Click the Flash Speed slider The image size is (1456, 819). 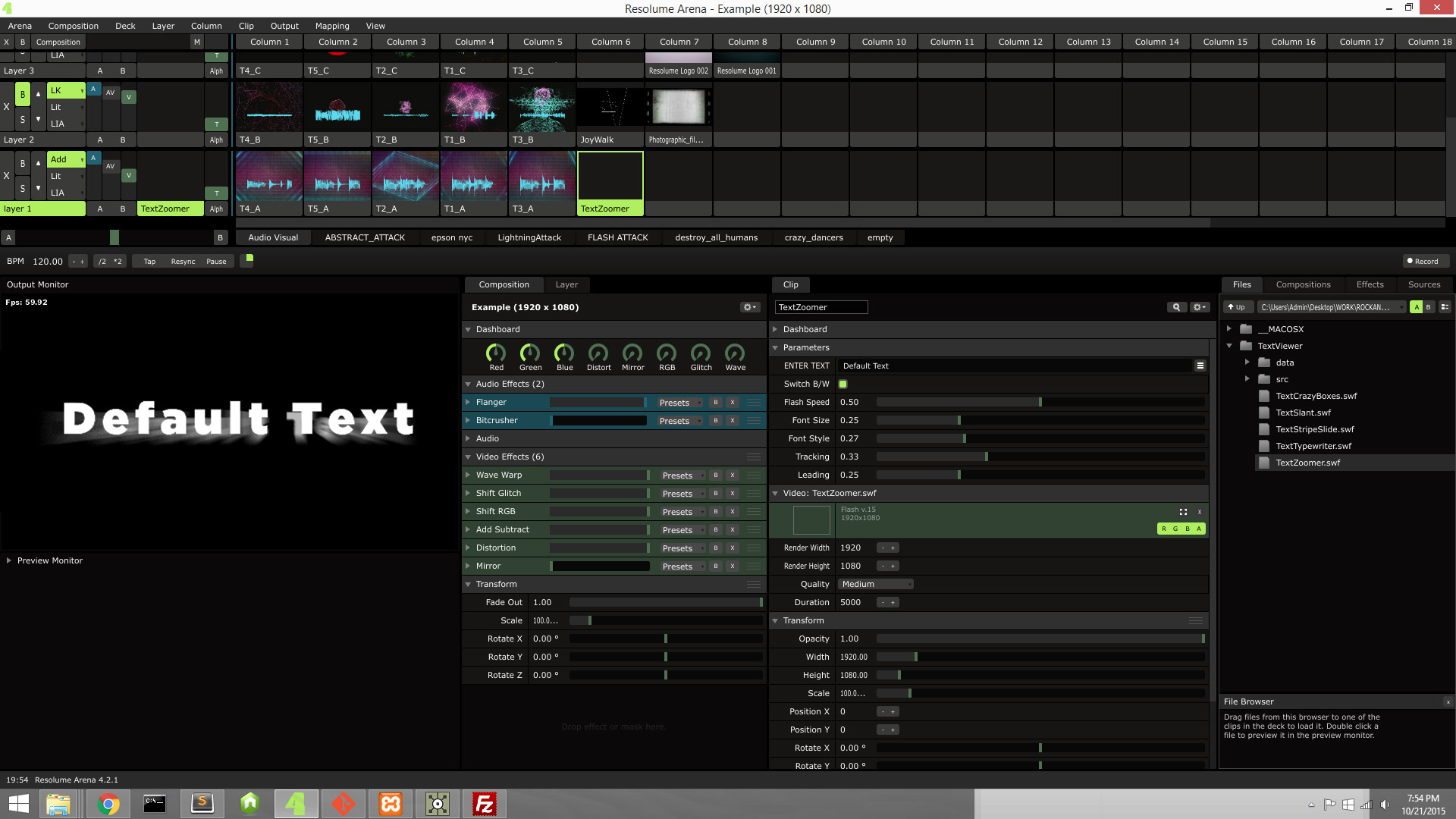1039,402
